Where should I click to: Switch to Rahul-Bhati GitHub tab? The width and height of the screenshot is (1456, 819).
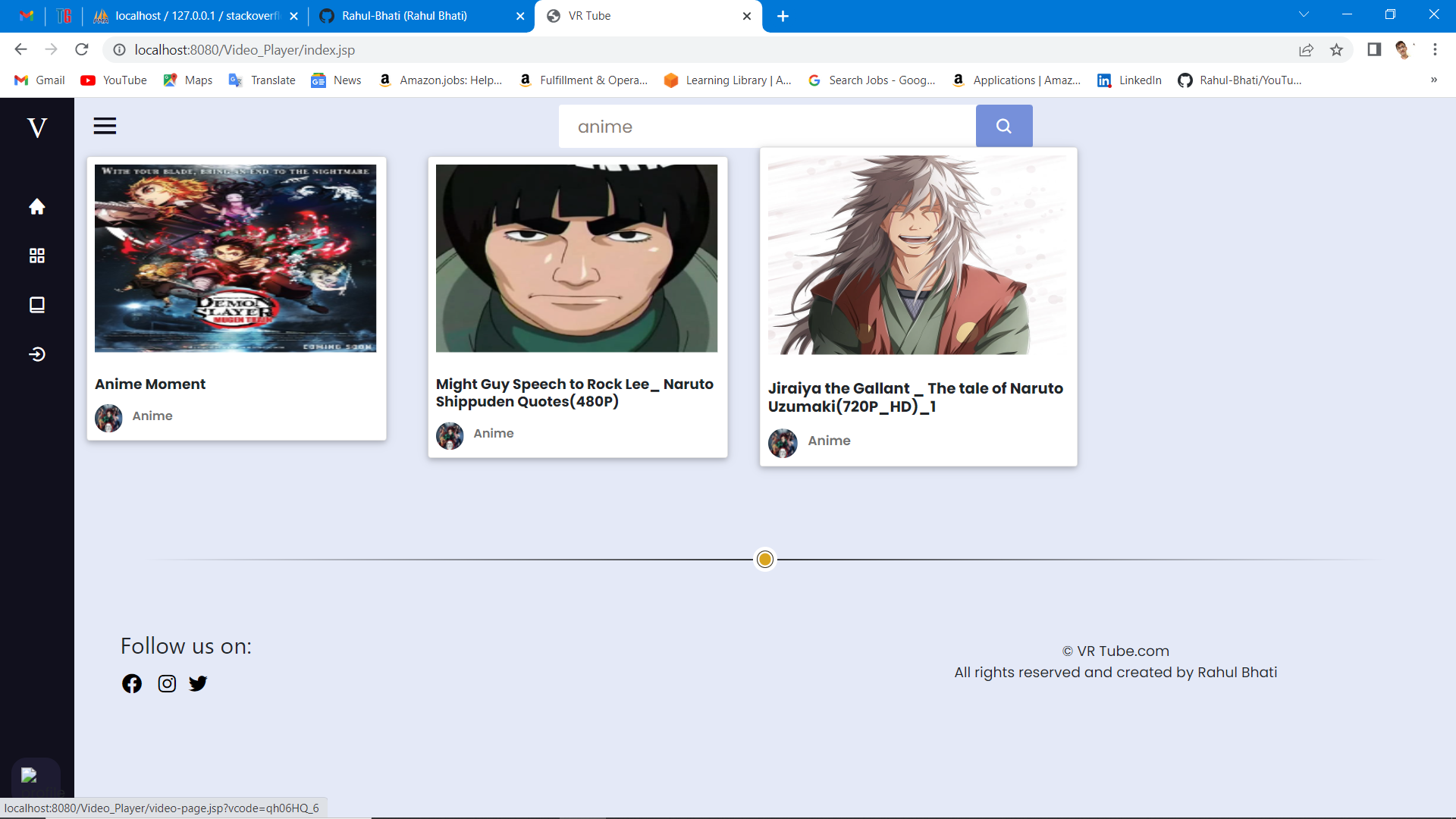click(404, 16)
